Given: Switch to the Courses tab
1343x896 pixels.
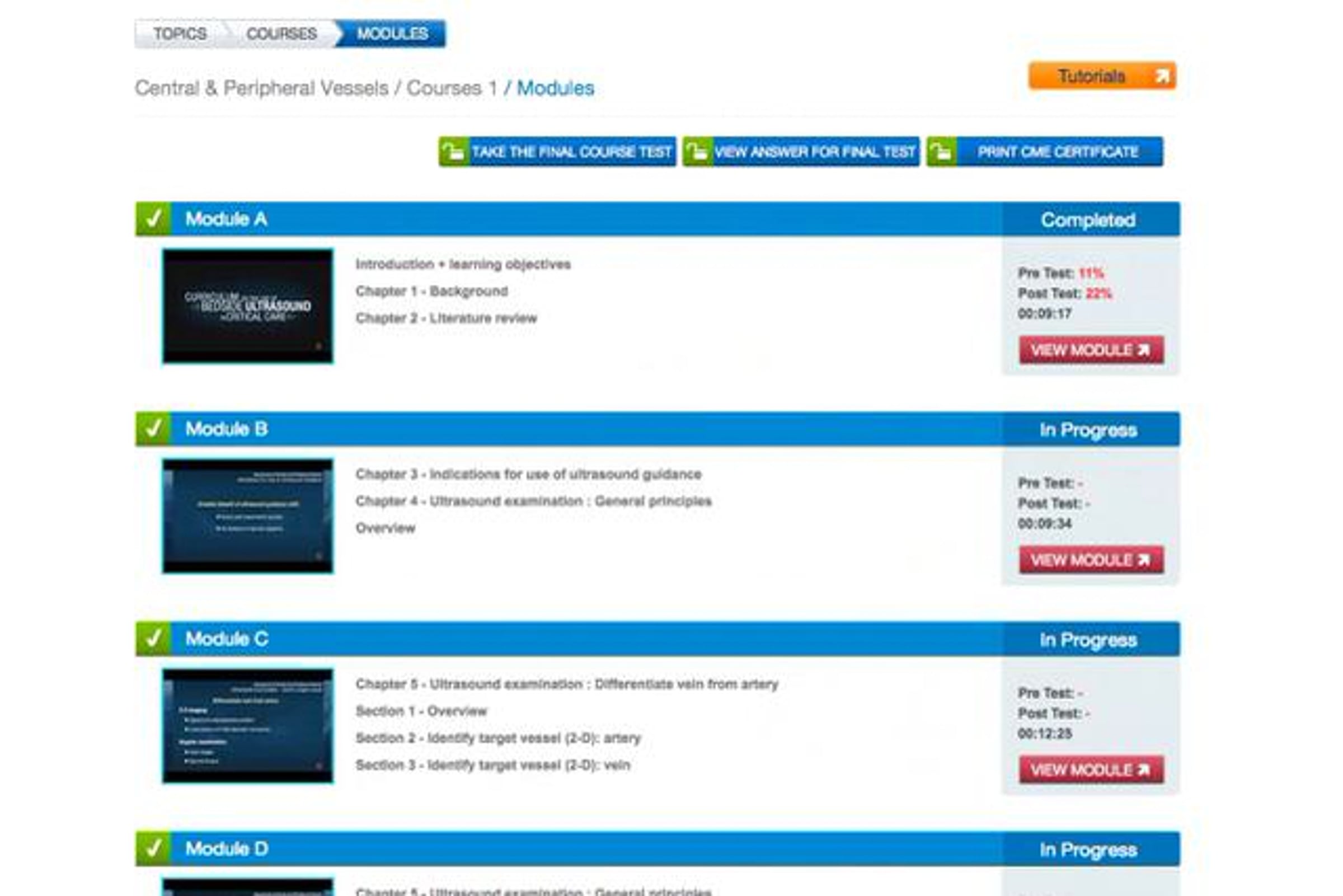Looking at the screenshot, I should [281, 34].
